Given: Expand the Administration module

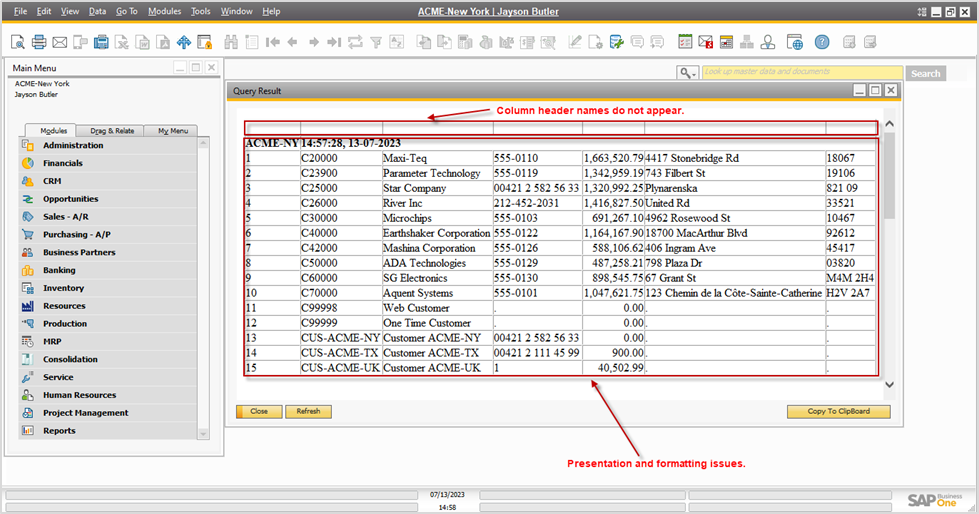Looking at the screenshot, I should [72, 145].
